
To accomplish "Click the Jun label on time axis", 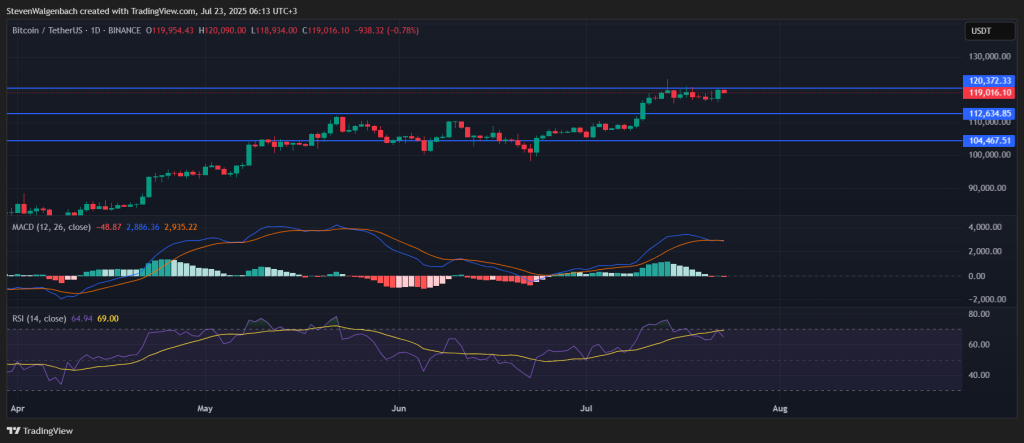I will [399, 409].
